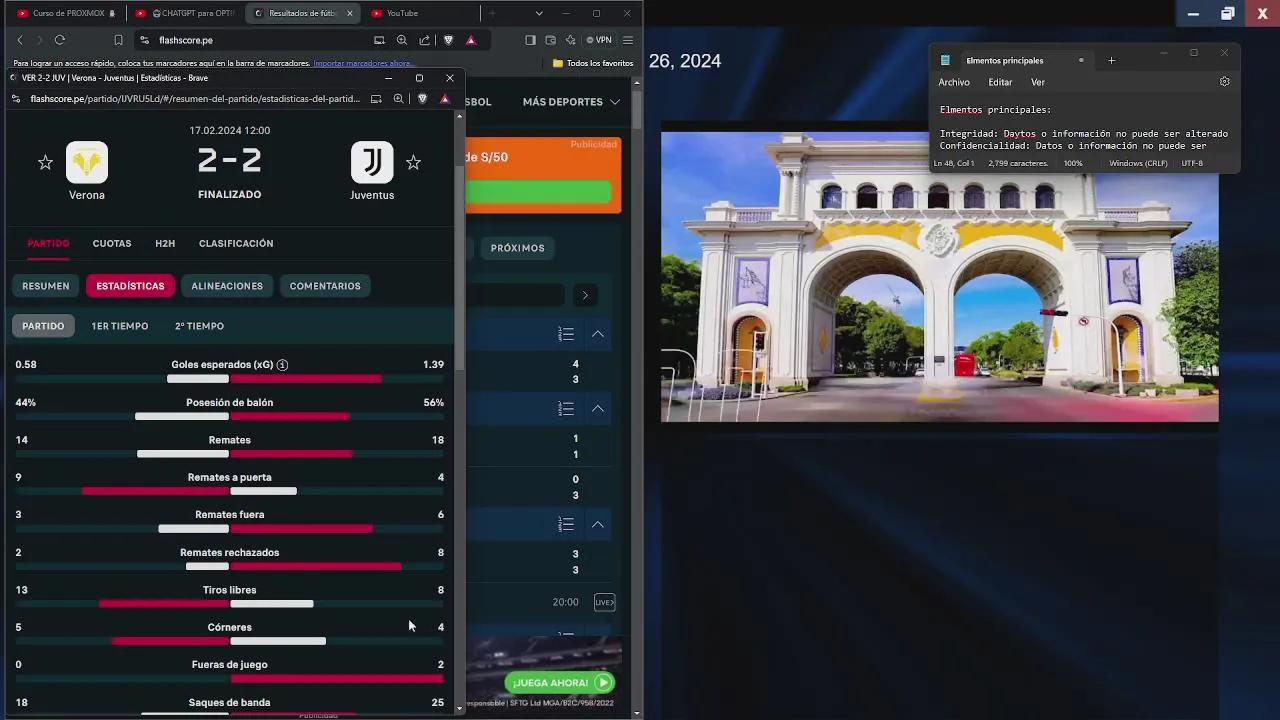Select the ALINEACIONES sub-tab

point(227,286)
